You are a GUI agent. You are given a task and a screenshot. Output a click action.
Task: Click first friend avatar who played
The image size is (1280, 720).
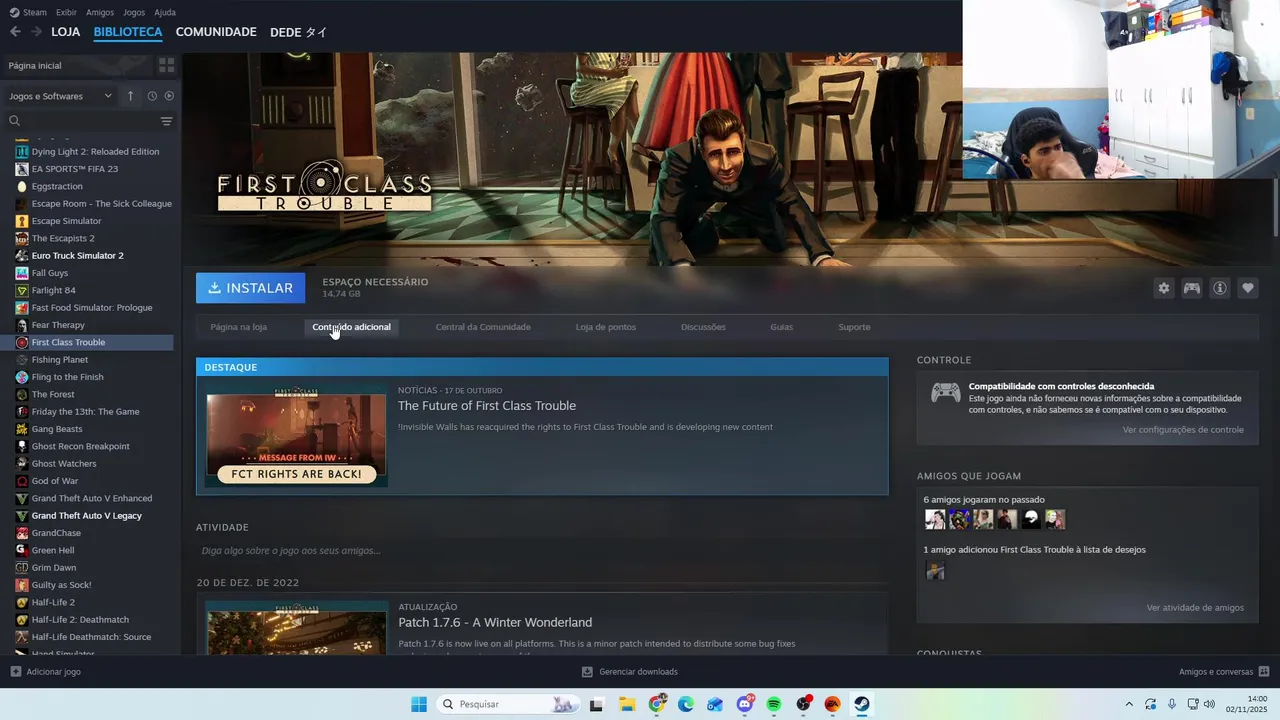(x=935, y=519)
